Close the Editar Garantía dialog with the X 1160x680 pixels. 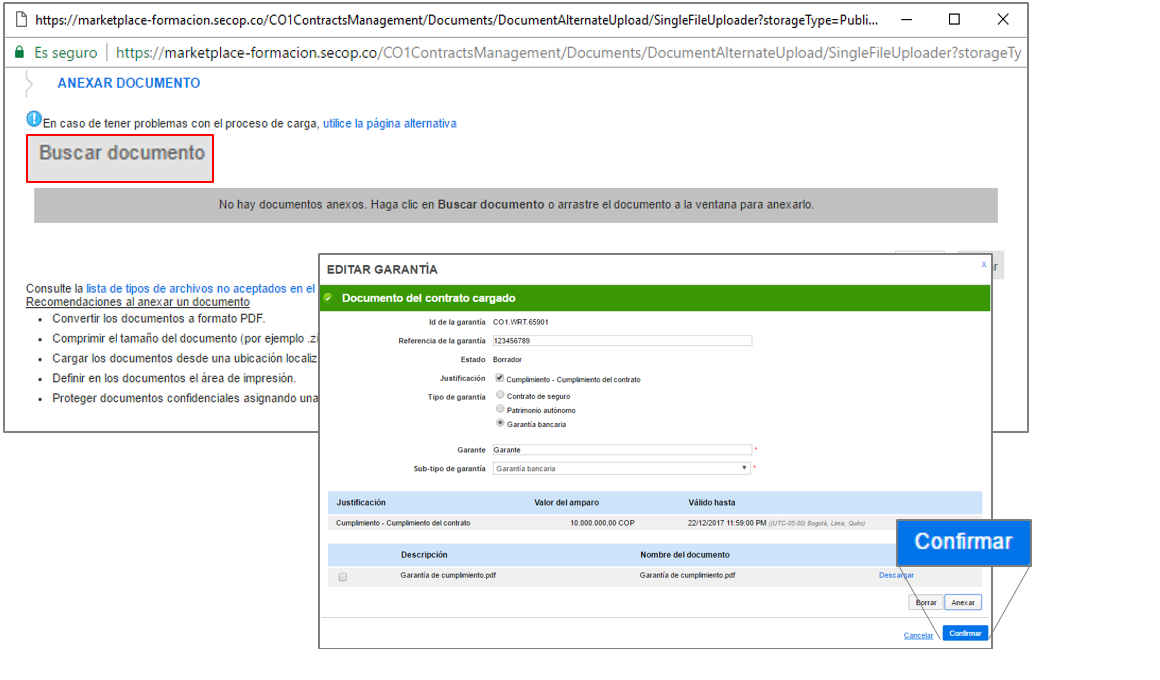click(983, 264)
